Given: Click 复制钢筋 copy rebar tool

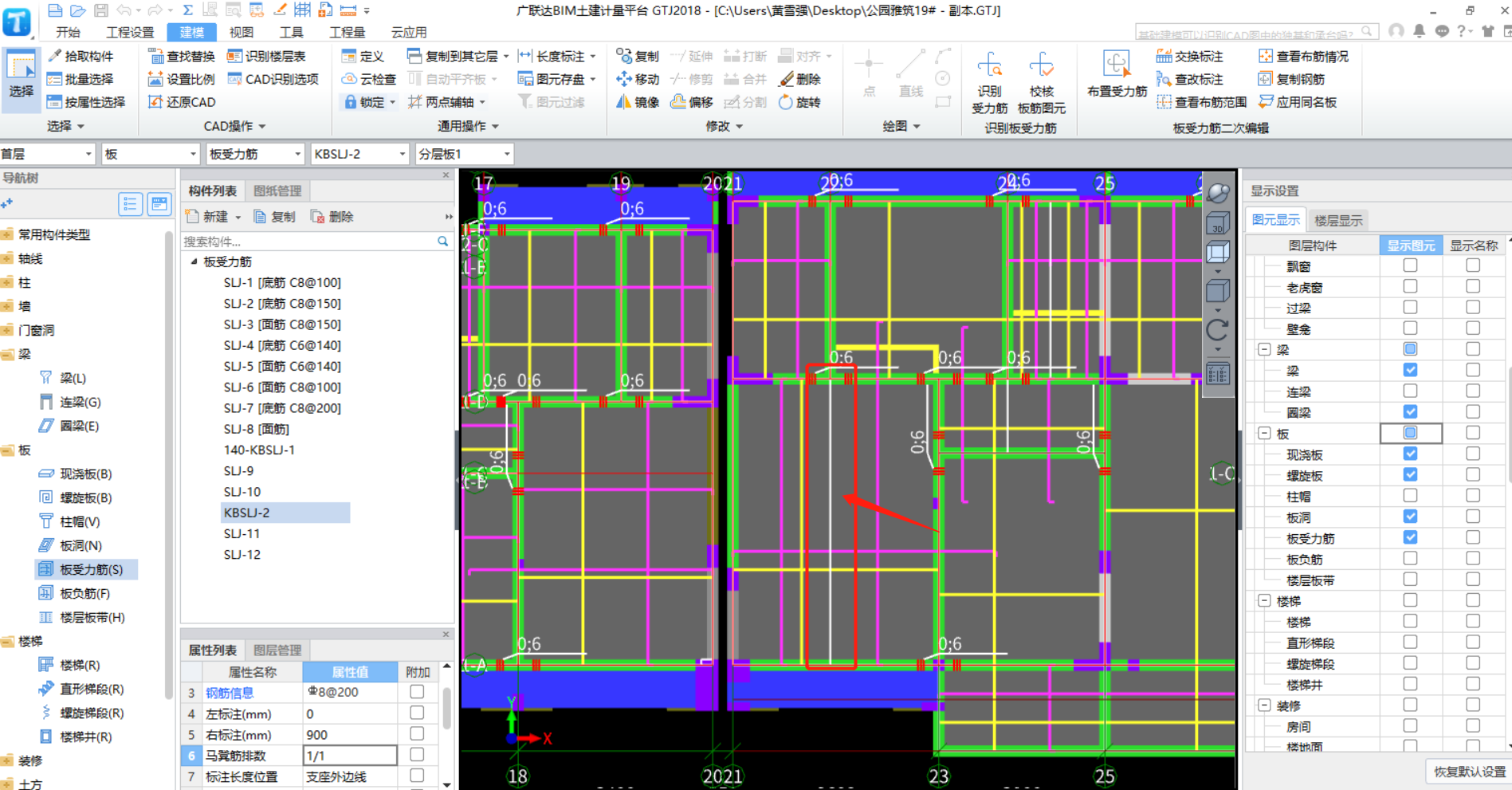Looking at the screenshot, I should (x=1291, y=79).
